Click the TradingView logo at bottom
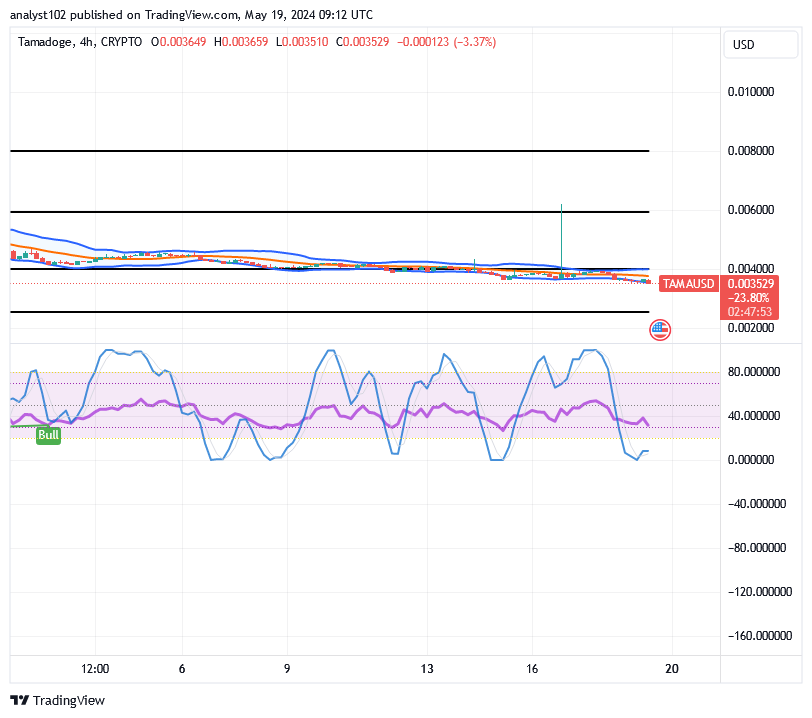Image resolution: width=812 pixels, height=718 pixels. tap(57, 700)
